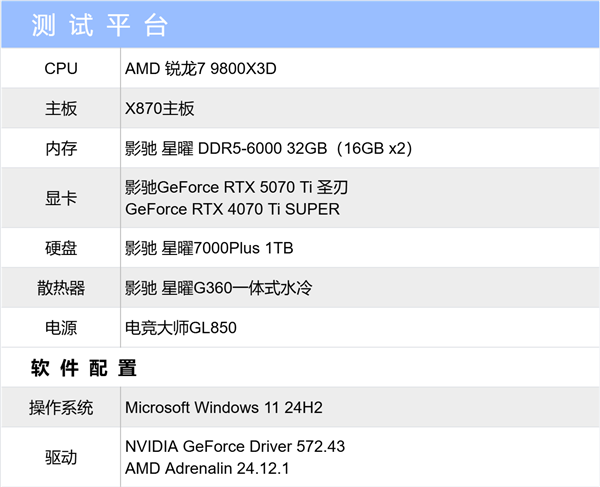The height and width of the screenshot is (487, 600).
Task: Click the 电竞大师GL850 value
Action: [x=181, y=328]
